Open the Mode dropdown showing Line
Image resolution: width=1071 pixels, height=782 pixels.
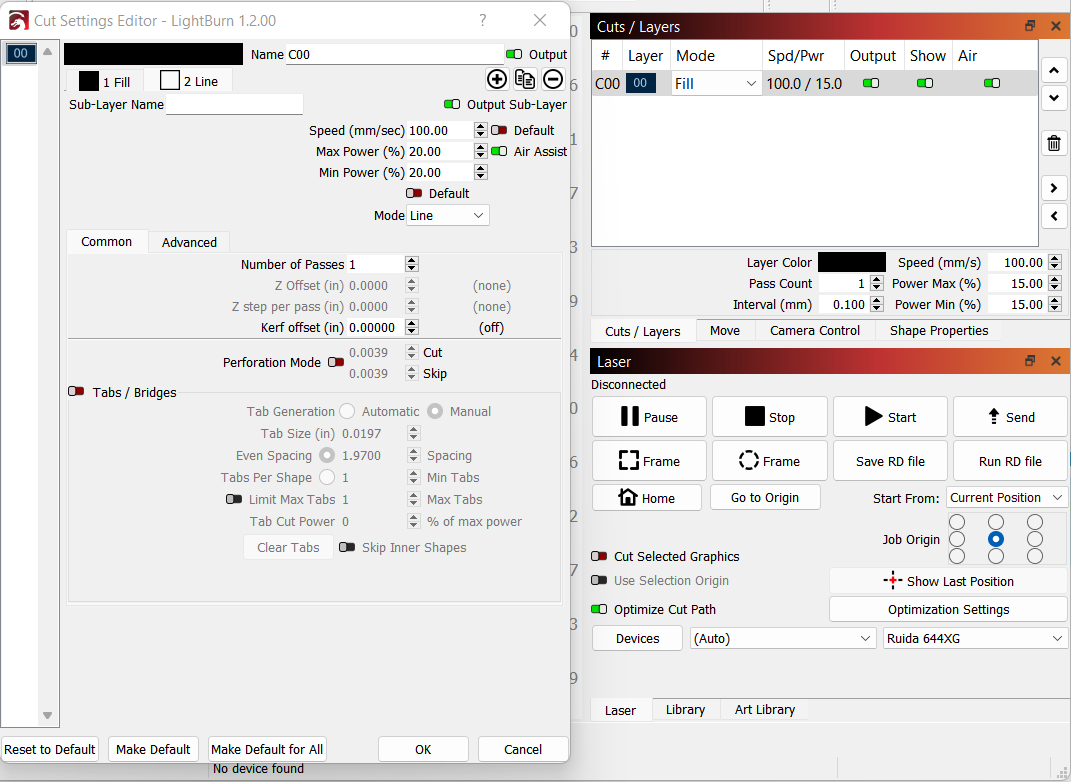447,215
